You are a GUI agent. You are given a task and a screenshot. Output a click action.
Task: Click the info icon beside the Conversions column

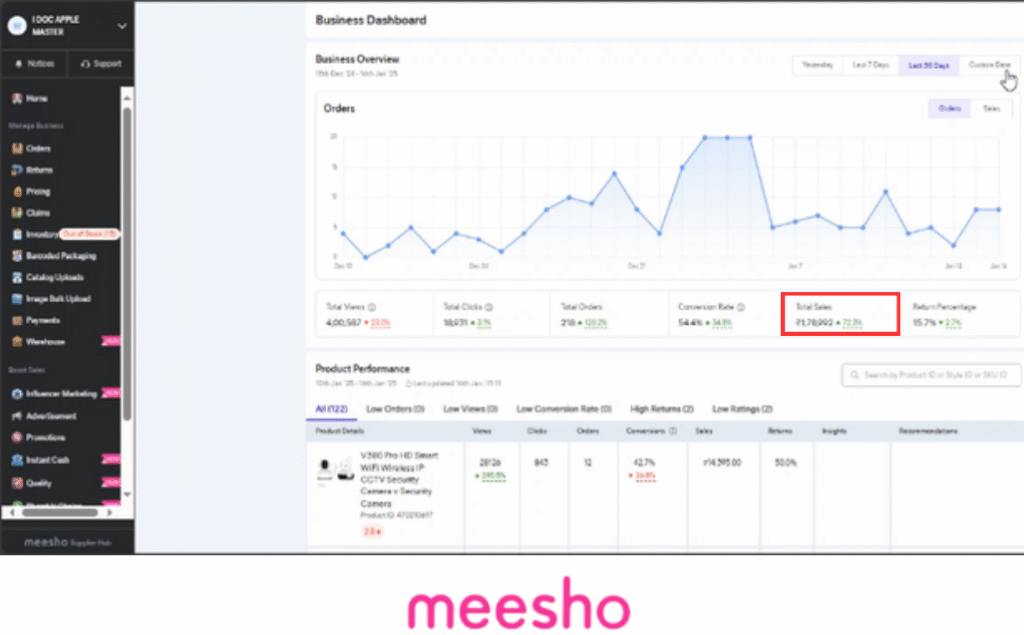(673, 431)
